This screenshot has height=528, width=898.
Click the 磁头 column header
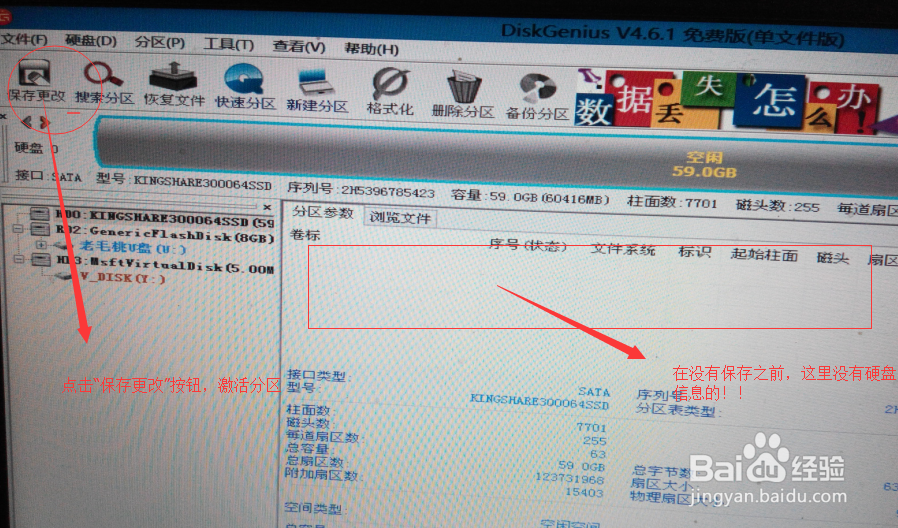pyautogui.click(x=832, y=258)
